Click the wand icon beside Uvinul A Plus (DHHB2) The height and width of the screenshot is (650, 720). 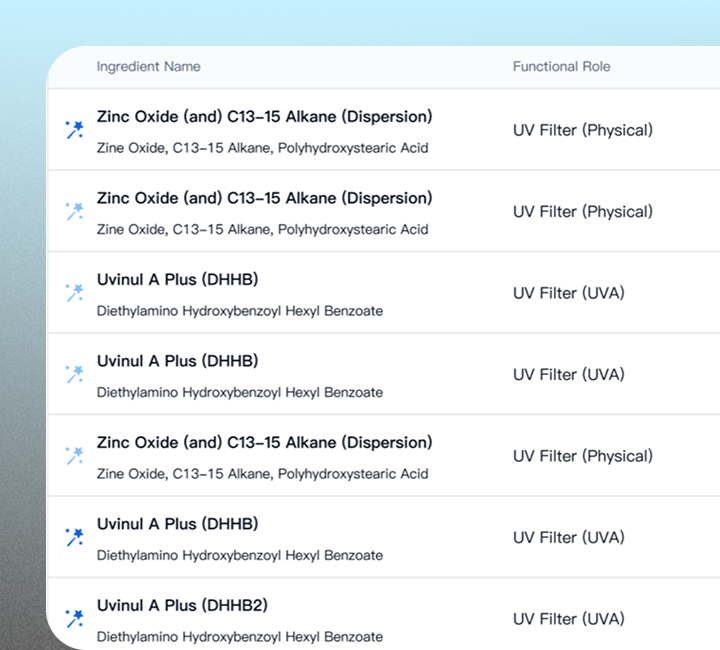pyautogui.click(x=74, y=619)
